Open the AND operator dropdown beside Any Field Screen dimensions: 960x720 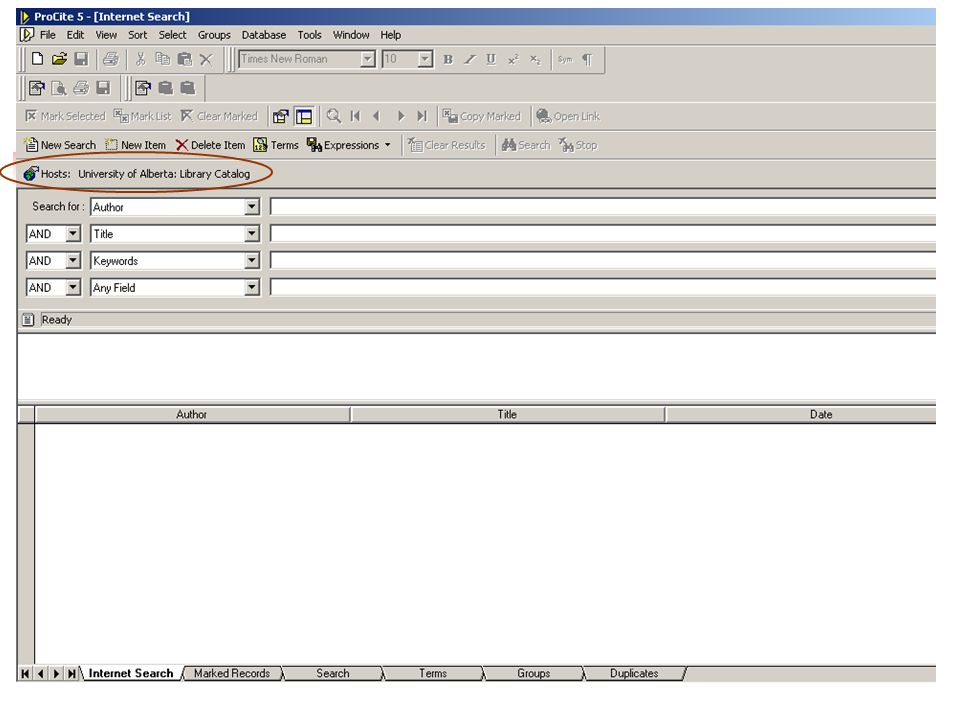pyautogui.click(x=73, y=288)
